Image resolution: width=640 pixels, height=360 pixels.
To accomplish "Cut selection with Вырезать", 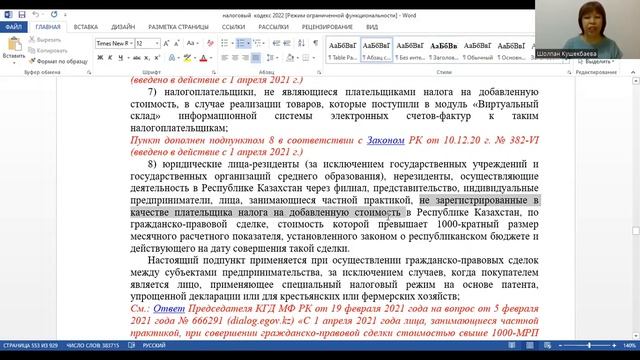I will (x=45, y=40).
